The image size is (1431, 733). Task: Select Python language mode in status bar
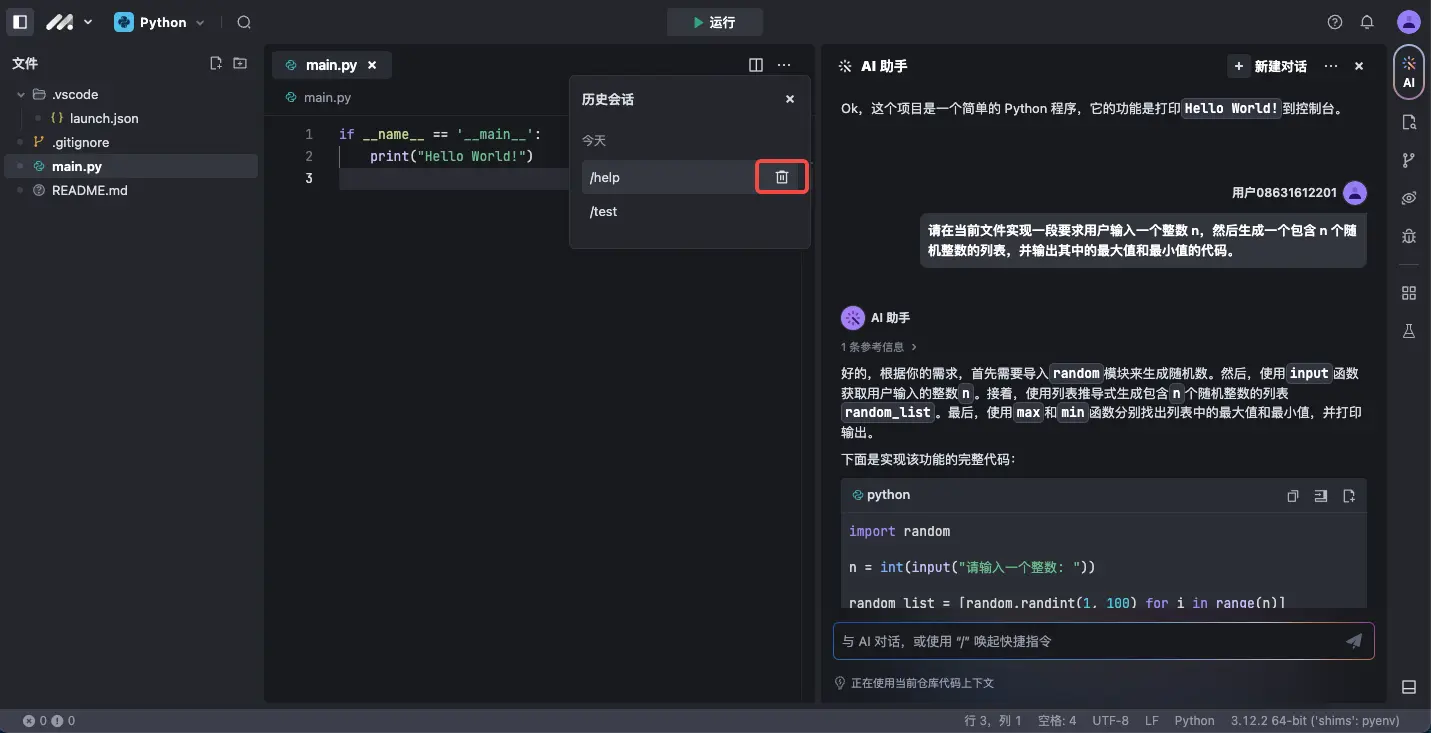pos(1194,720)
